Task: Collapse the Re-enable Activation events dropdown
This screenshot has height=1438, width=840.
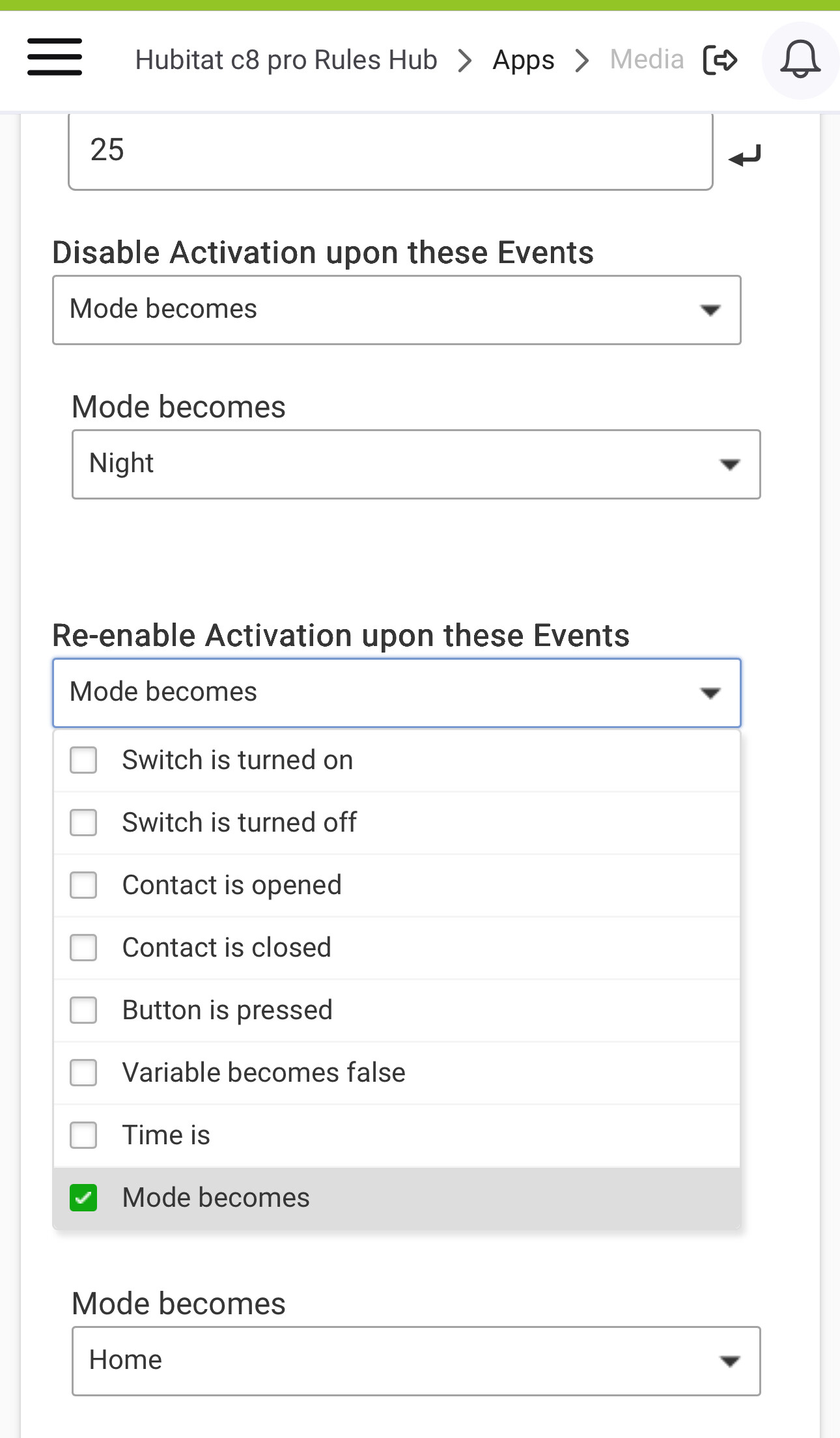Action: click(x=396, y=693)
